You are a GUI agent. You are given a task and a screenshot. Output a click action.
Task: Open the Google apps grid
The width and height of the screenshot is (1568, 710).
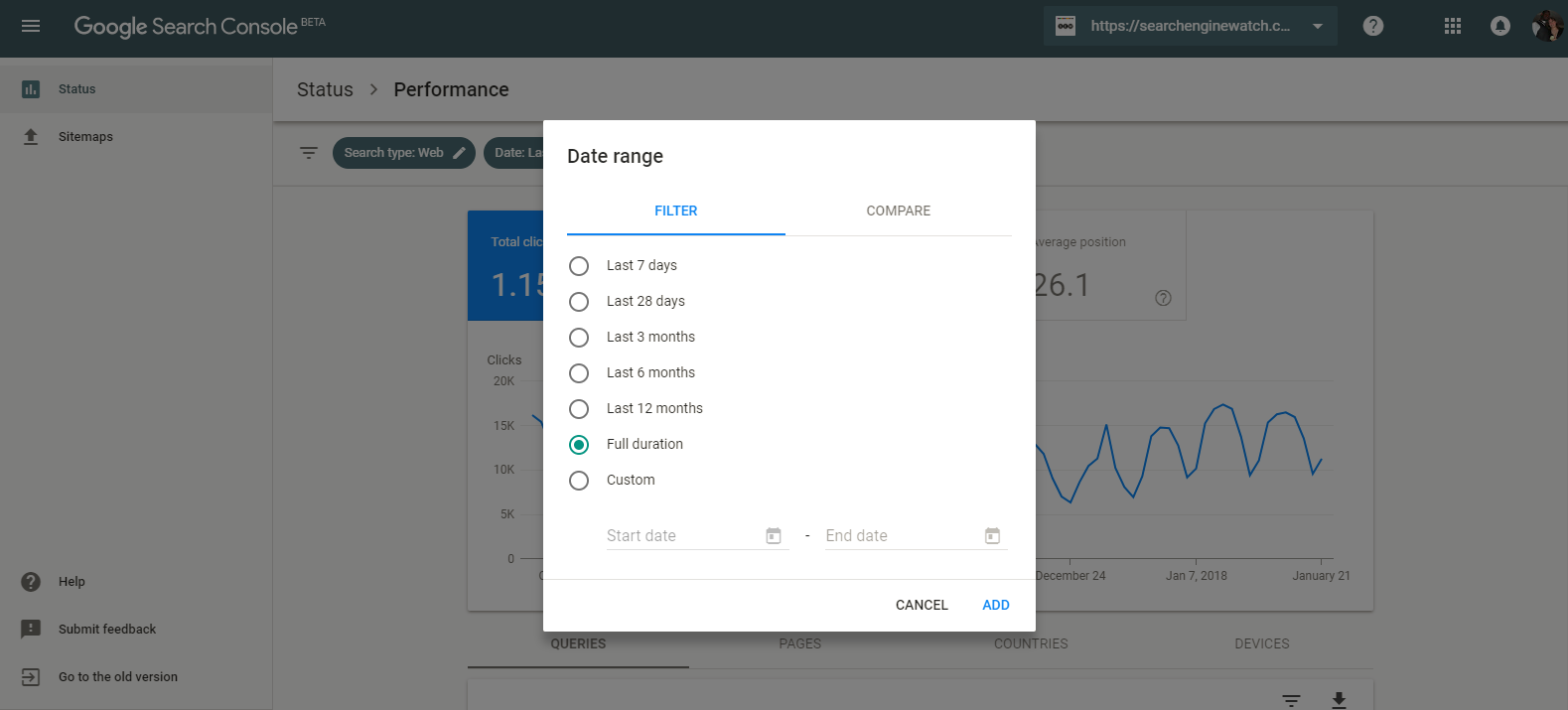coord(1452,26)
